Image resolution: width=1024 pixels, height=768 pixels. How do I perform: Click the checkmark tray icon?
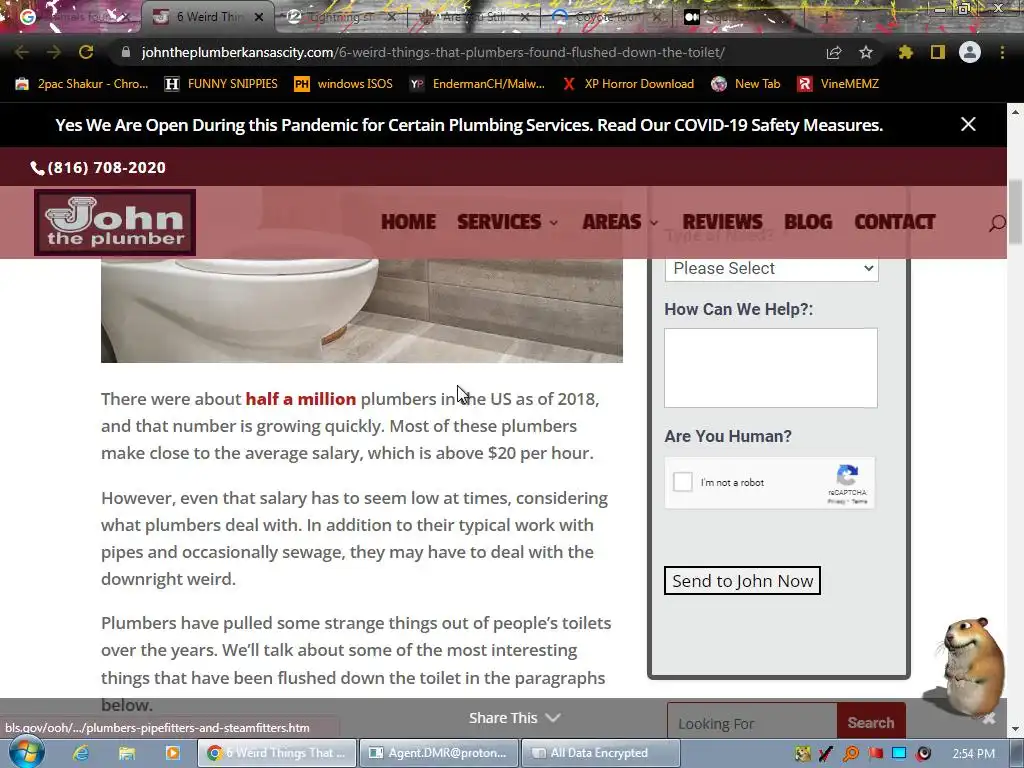(x=826, y=754)
